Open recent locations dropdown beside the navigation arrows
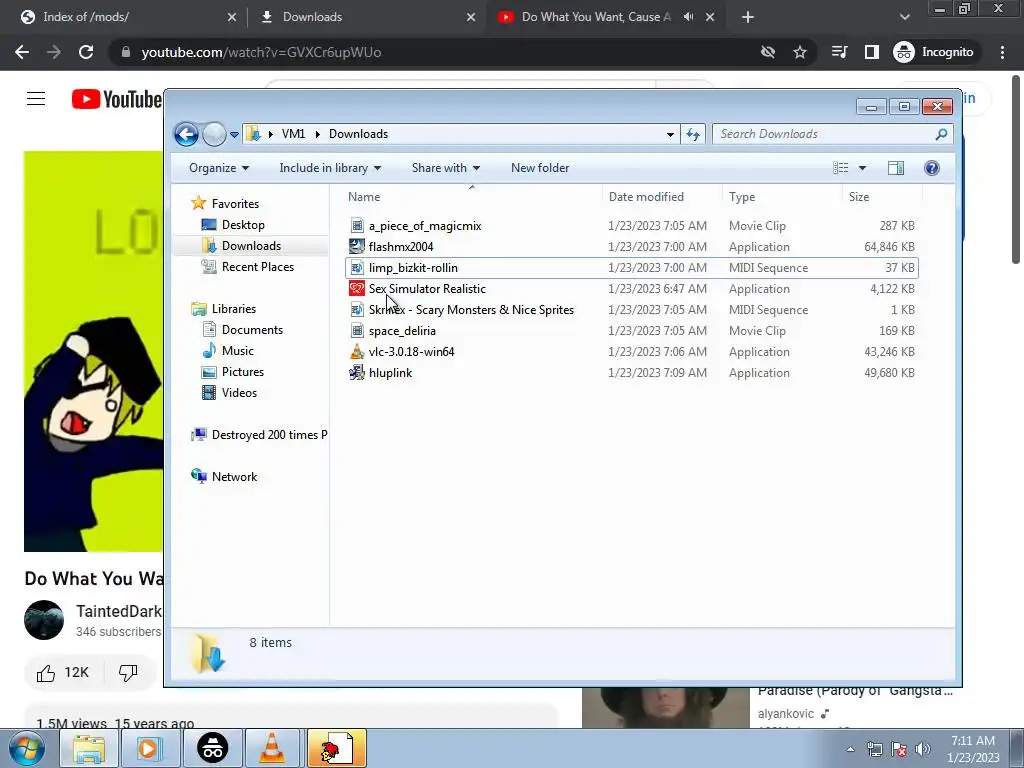Viewport: 1024px width, 768px height. [234, 135]
